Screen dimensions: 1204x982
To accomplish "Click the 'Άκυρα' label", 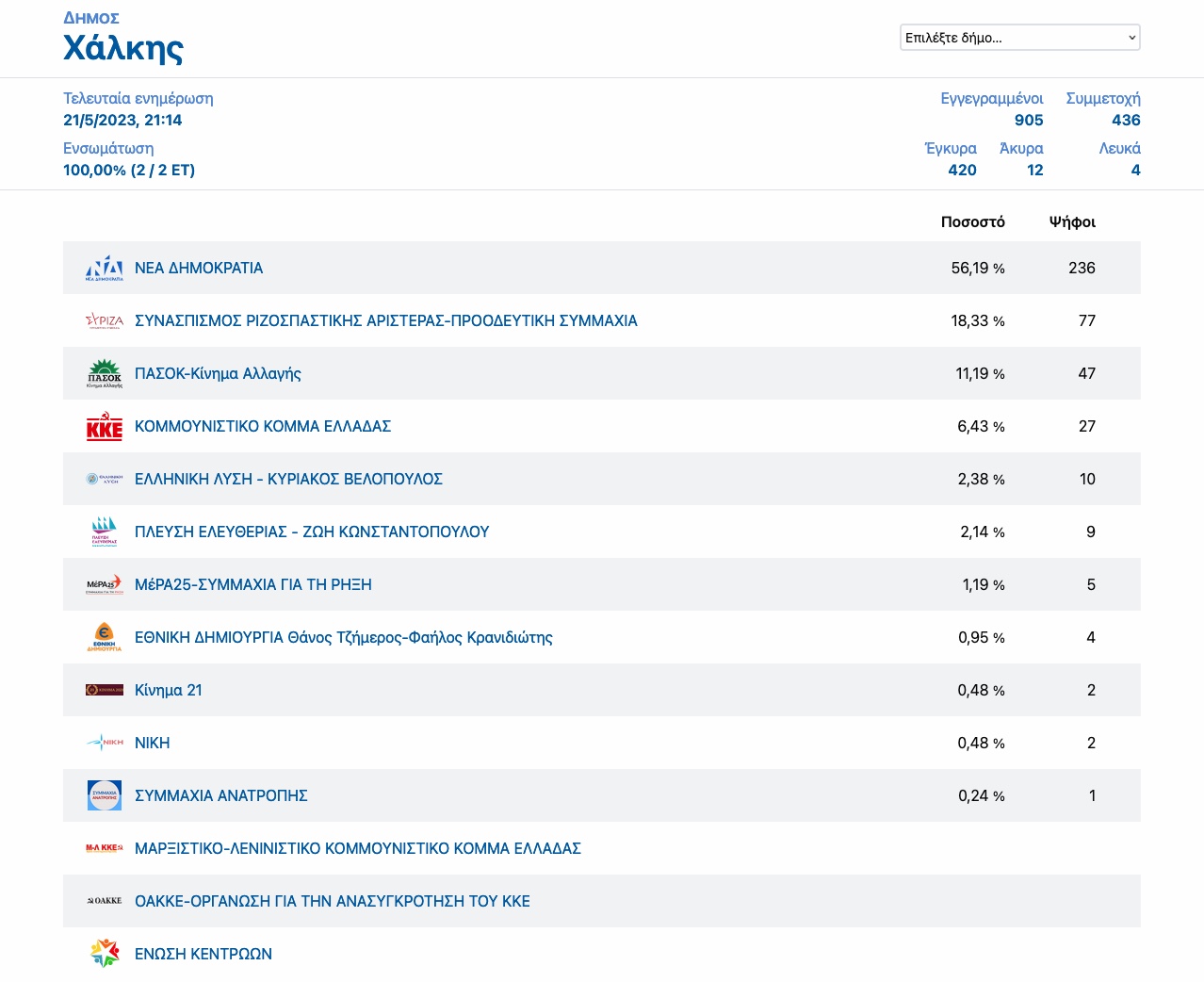I will (1021, 148).
